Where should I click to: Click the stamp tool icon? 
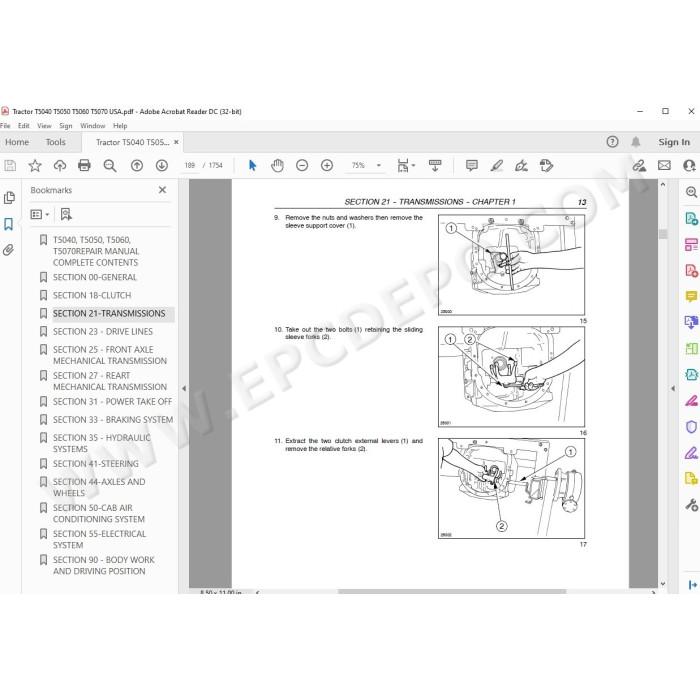pyautogui.click(x=546, y=166)
